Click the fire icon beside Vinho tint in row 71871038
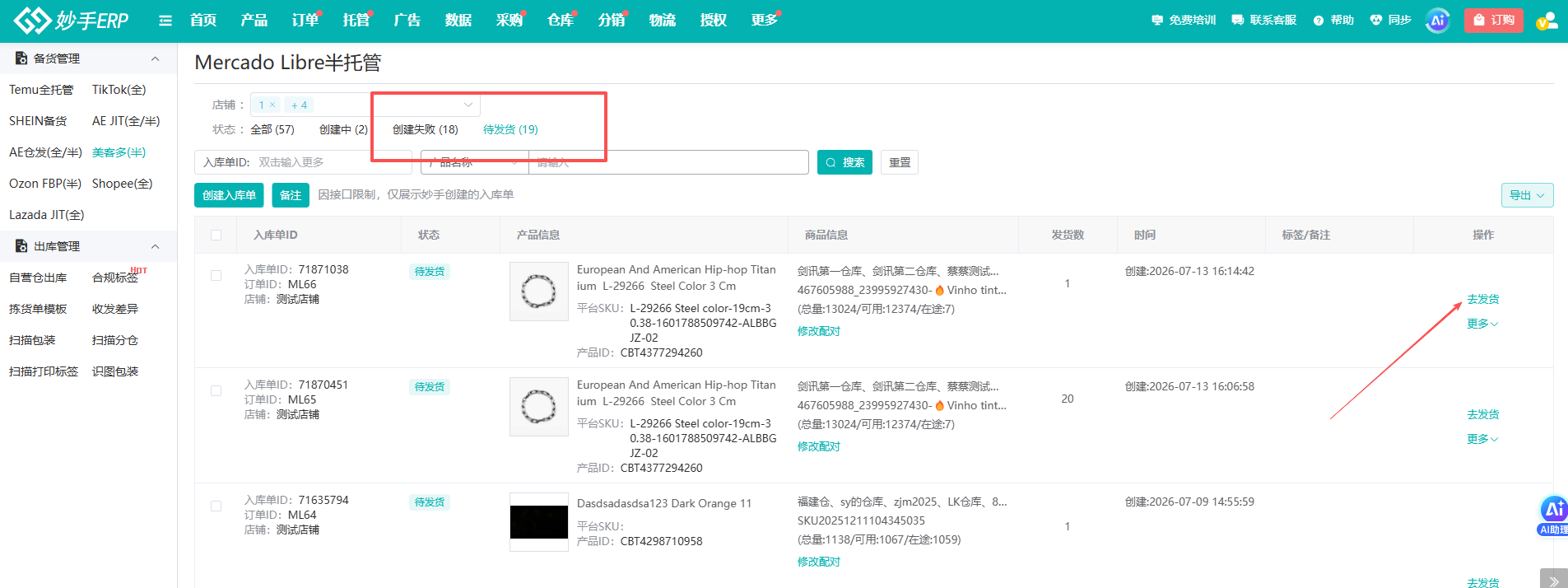This screenshot has height=588, width=1568. [940, 290]
